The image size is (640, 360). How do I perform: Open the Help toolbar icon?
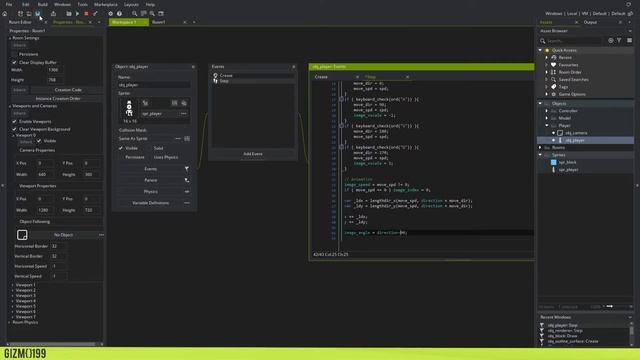(119, 14)
